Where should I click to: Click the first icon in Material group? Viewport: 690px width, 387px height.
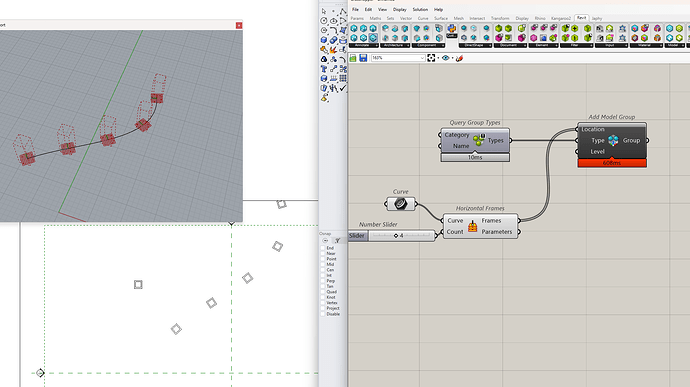point(635,29)
